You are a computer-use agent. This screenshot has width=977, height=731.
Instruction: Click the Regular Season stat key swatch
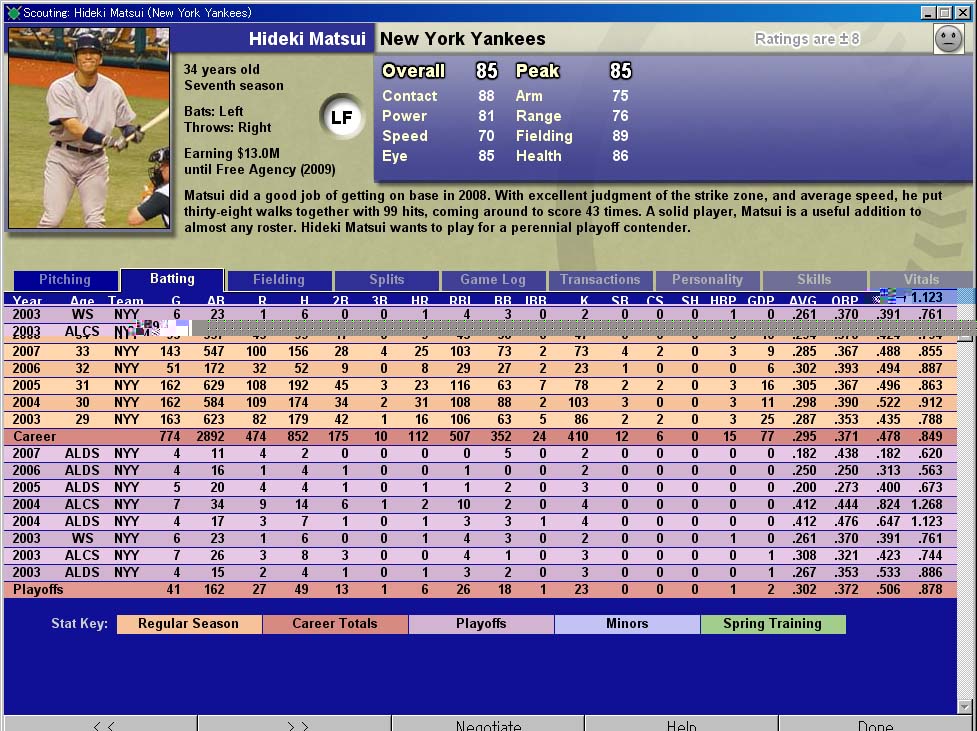pyautogui.click(x=189, y=624)
